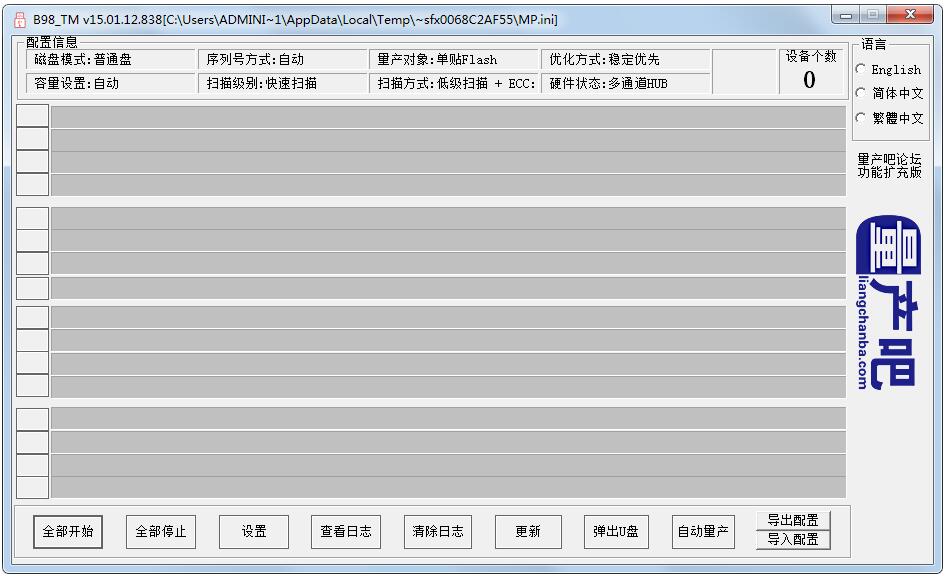Click the app icon in title bar
This screenshot has width=948, height=576.
(x=20, y=19)
